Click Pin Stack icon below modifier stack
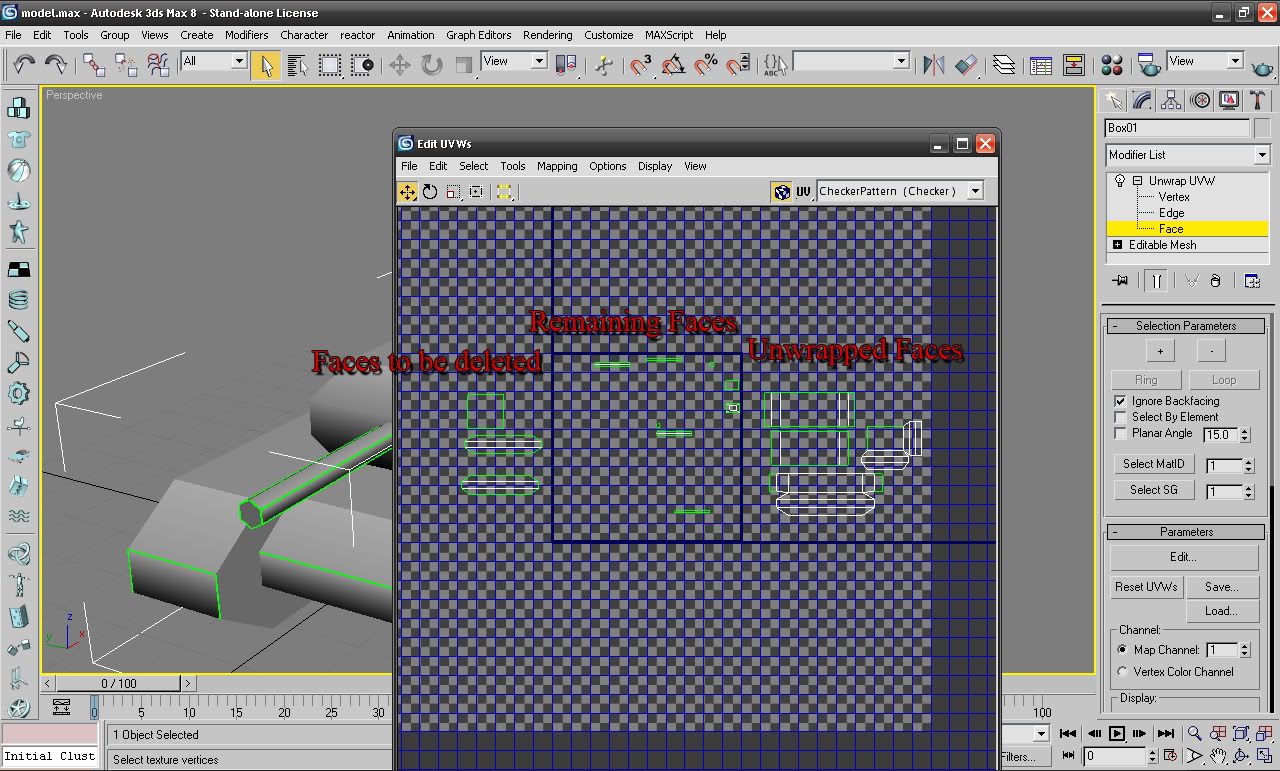The width and height of the screenshot is (1280, 771). tap(1120, 281)
